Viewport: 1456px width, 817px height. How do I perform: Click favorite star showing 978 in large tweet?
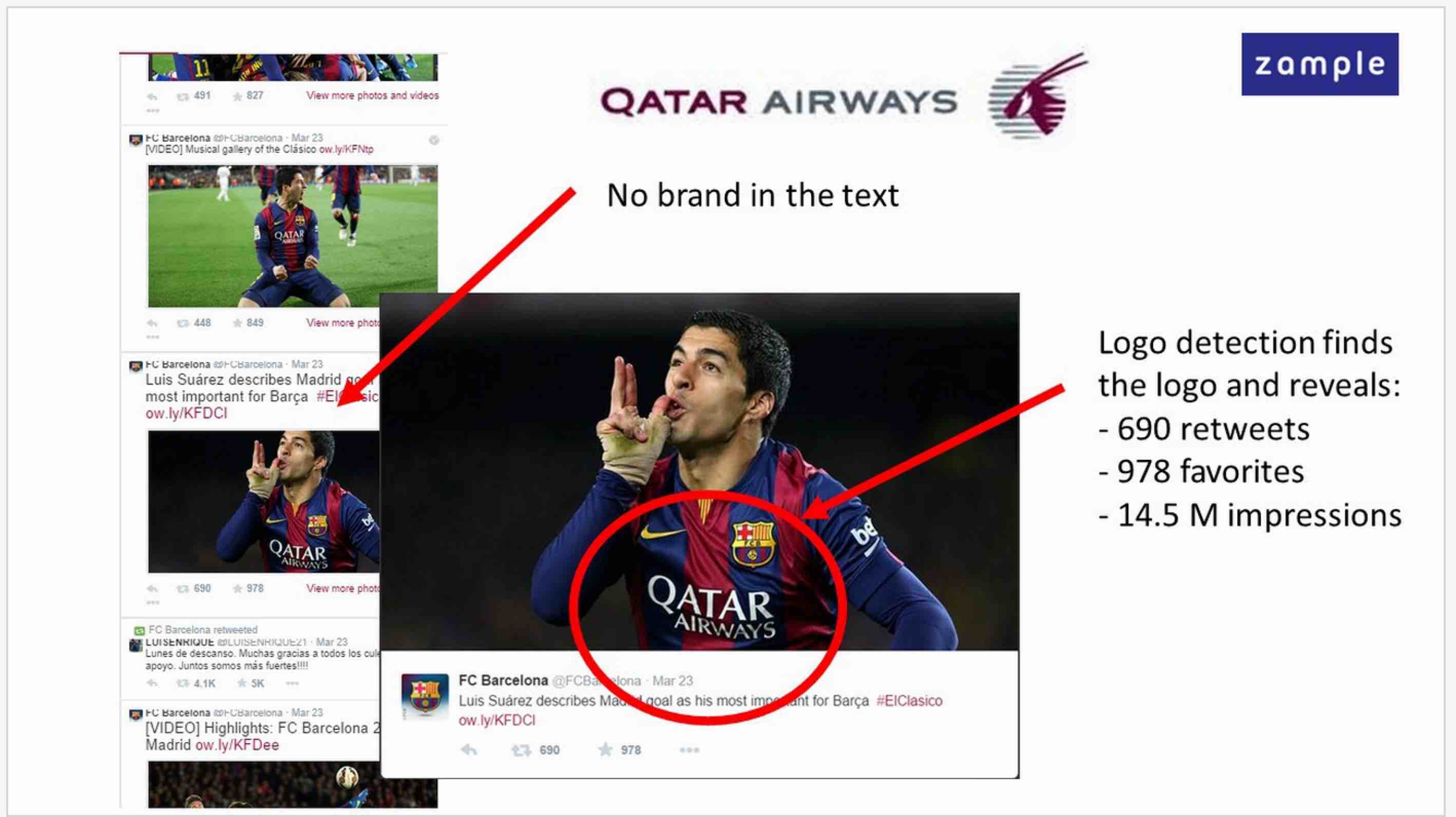605,750
